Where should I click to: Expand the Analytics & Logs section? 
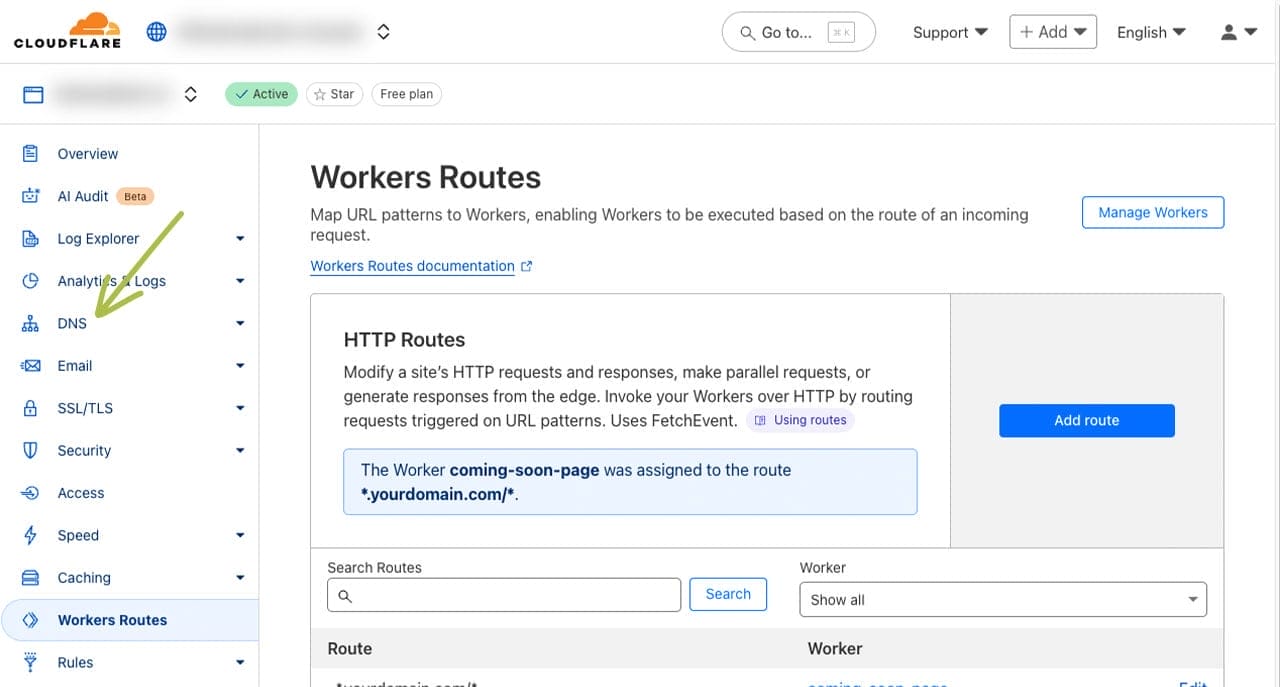coord(240,281)
